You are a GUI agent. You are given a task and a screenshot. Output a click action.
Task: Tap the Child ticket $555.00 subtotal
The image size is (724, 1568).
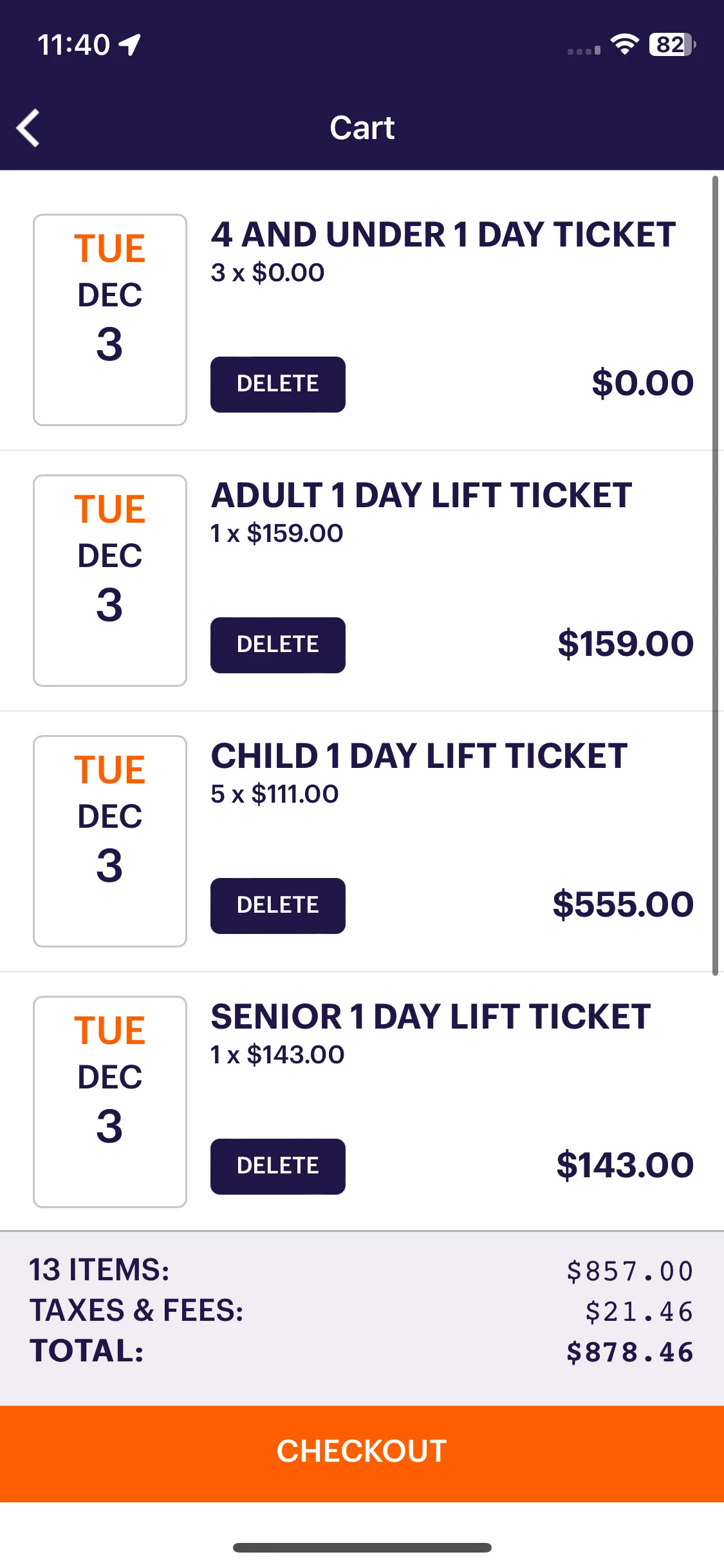tap(623, 904)
